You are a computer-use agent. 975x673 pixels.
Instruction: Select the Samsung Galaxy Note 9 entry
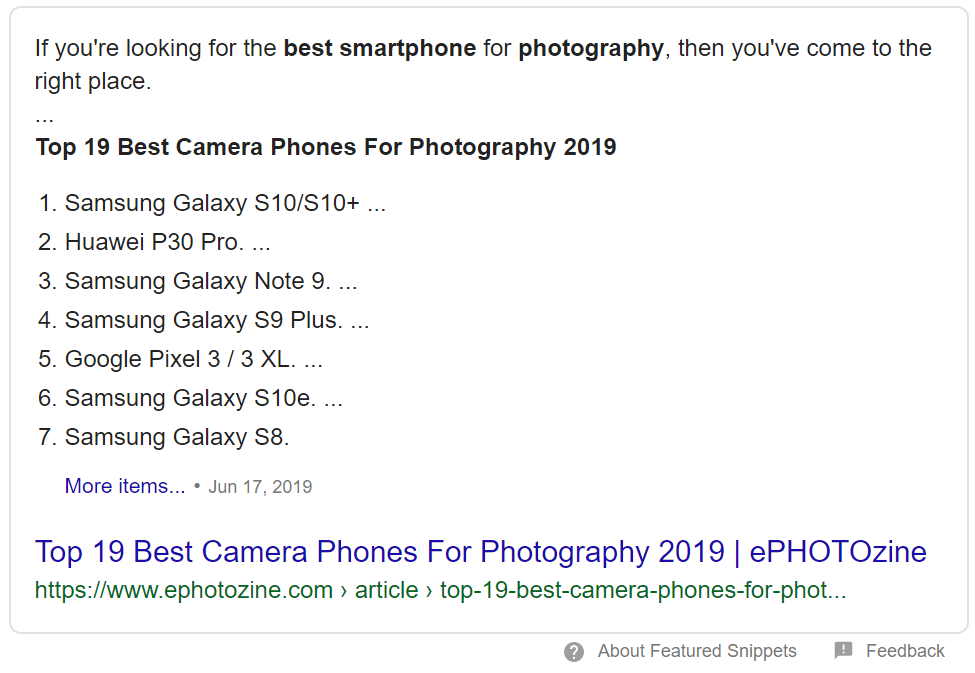(198, 281)
